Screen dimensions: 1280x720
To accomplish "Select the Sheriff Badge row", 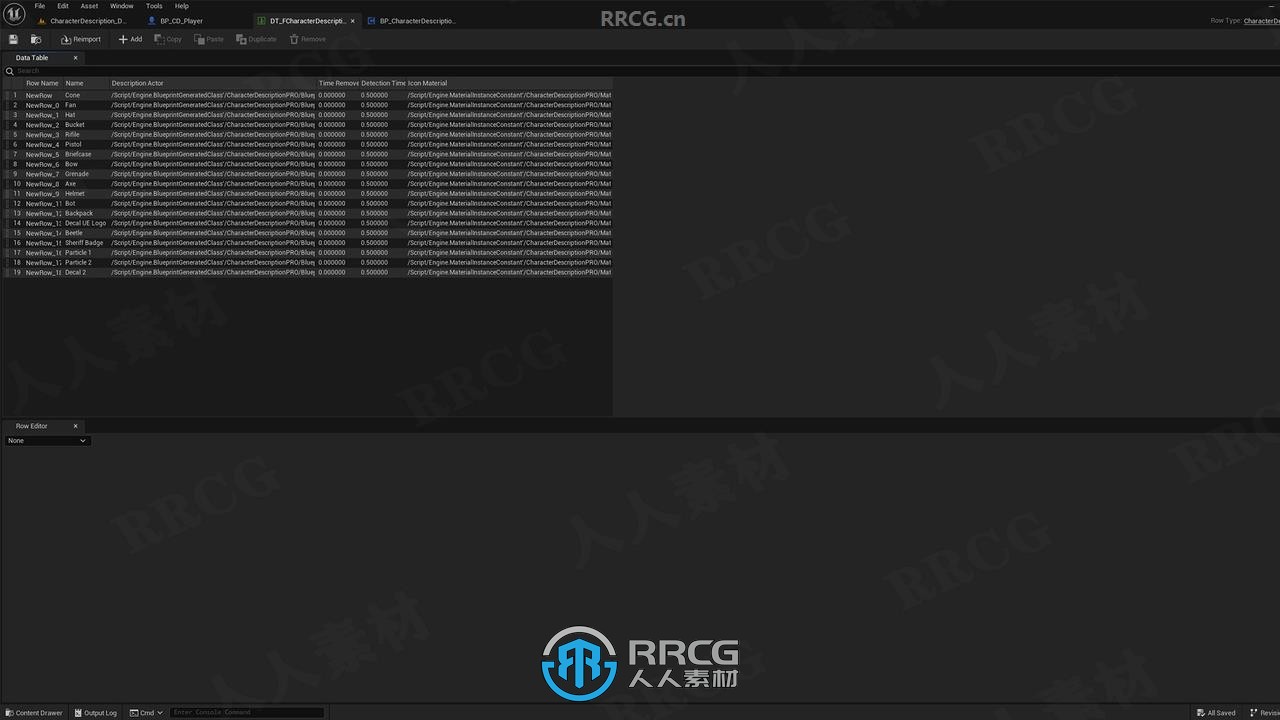I will tap(308, 243).
